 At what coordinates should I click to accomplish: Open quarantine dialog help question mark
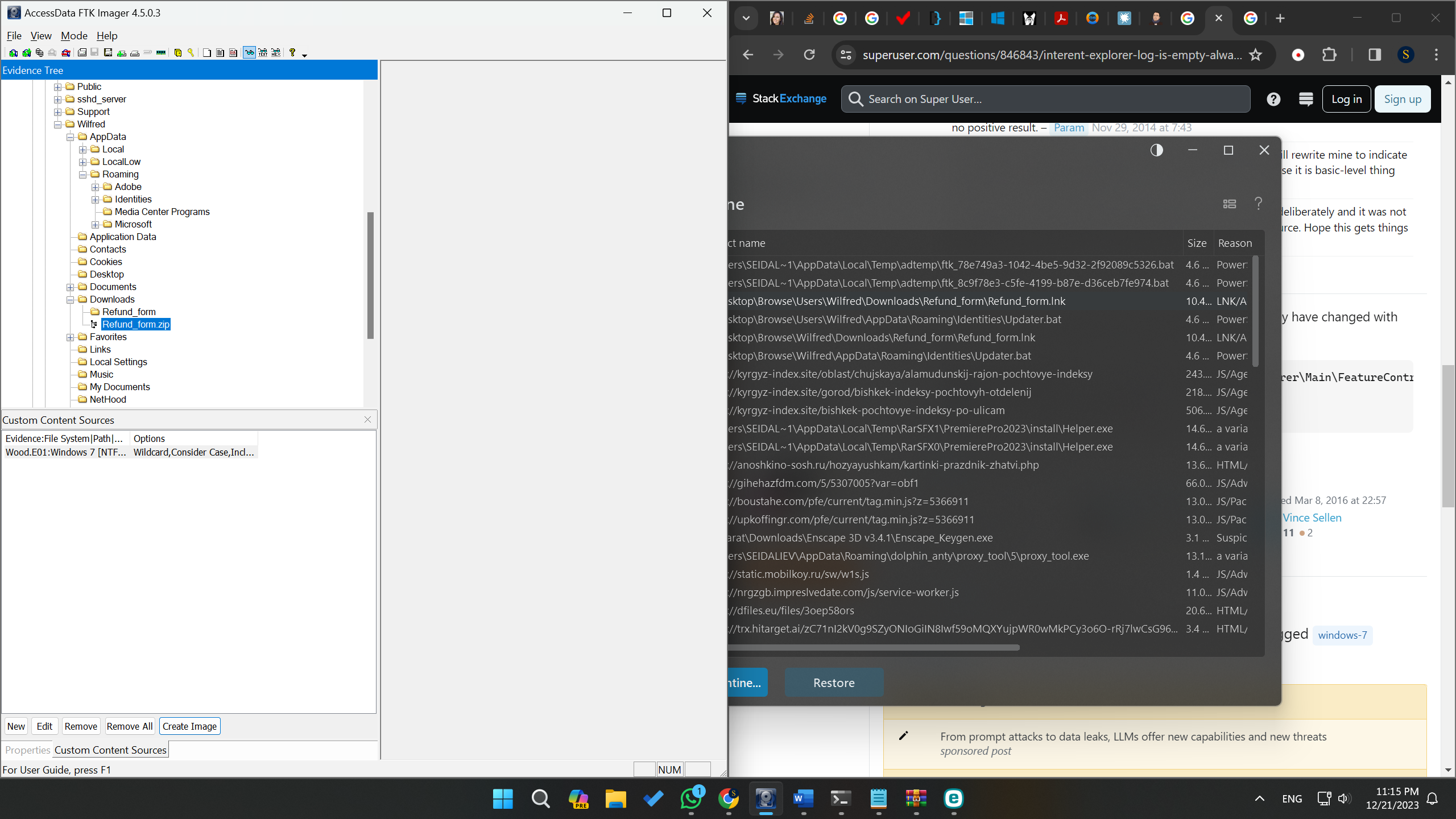coord(1259,204)
